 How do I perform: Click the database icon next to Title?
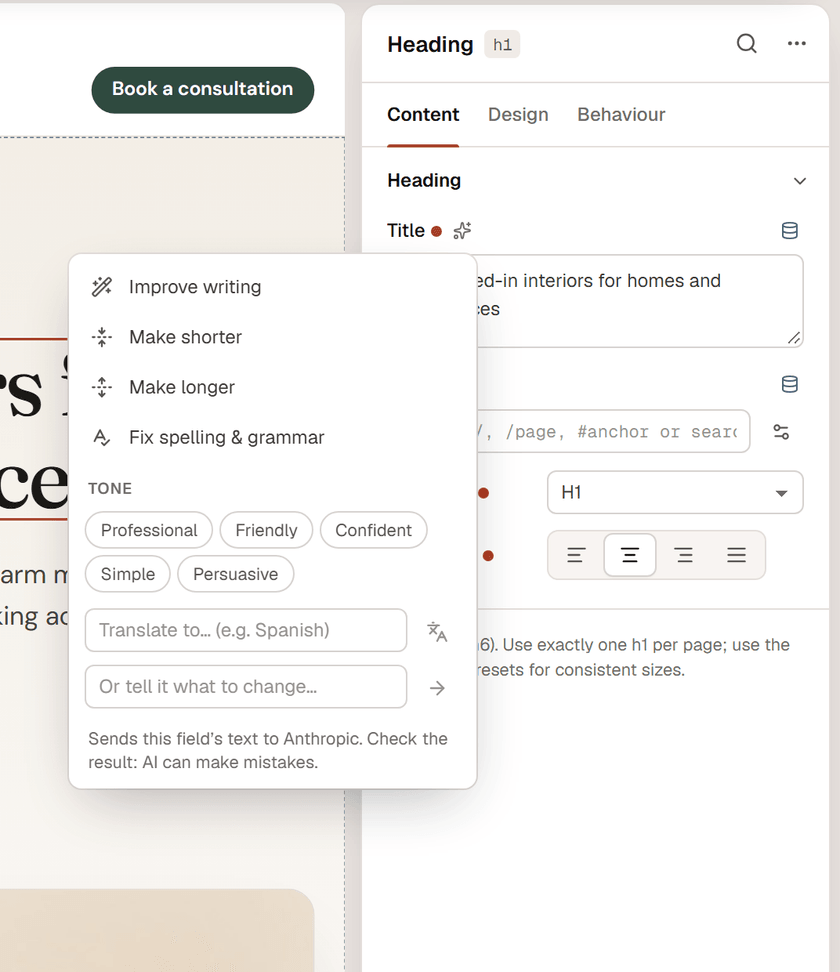tap(790, 231)
